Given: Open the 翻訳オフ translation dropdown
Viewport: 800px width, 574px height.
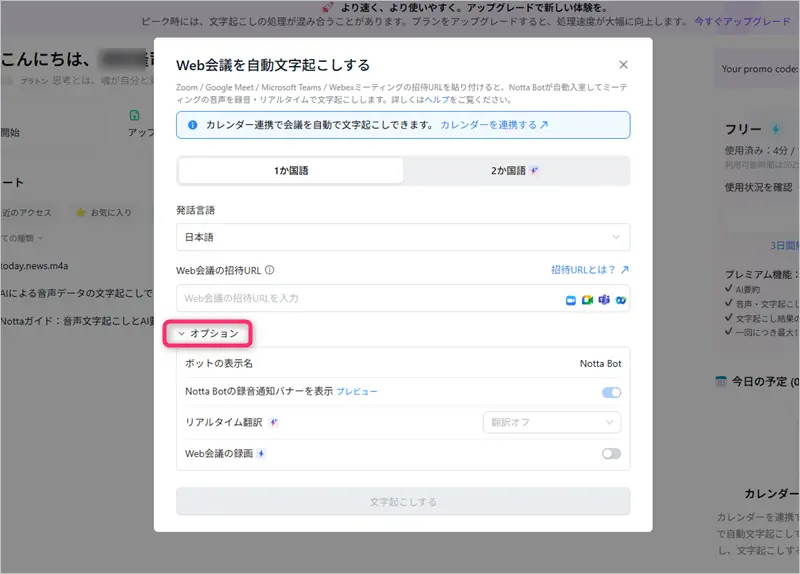Looking at the screenshot, I should (x=552, y=422).
